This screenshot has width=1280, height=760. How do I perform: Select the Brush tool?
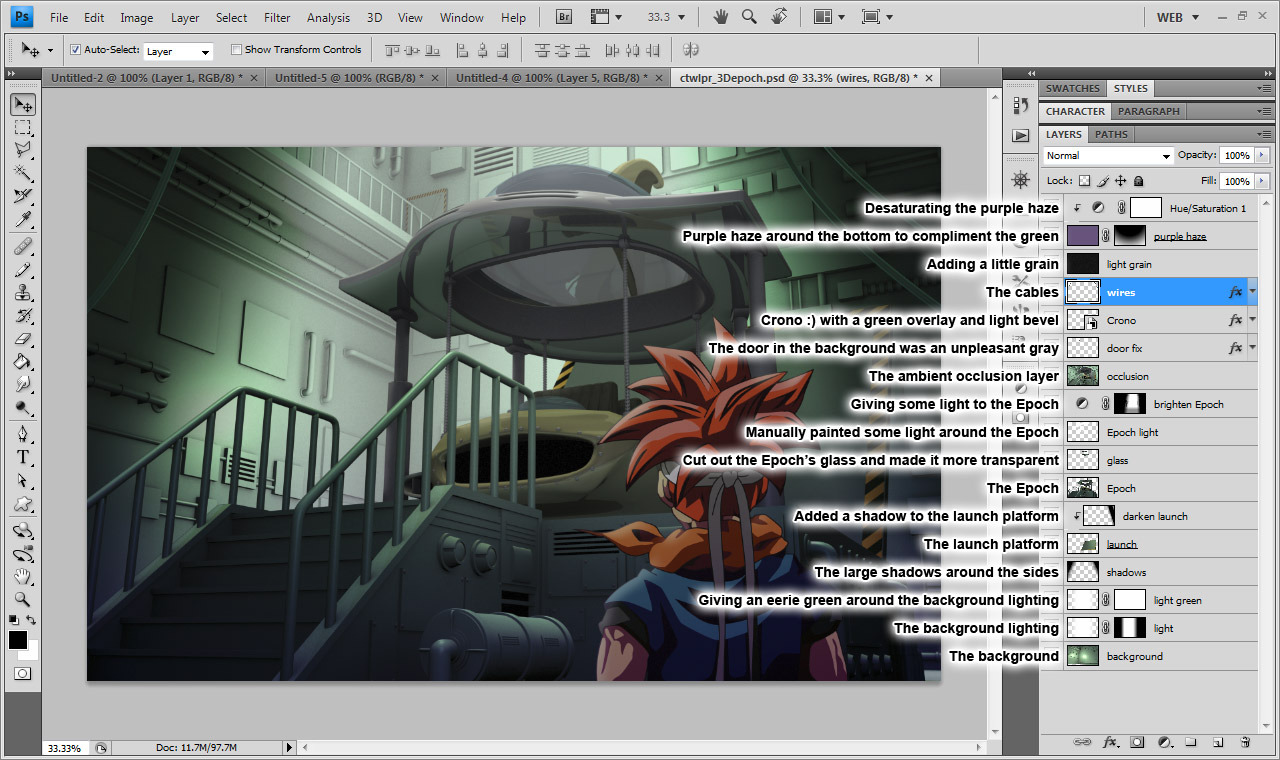23,269
